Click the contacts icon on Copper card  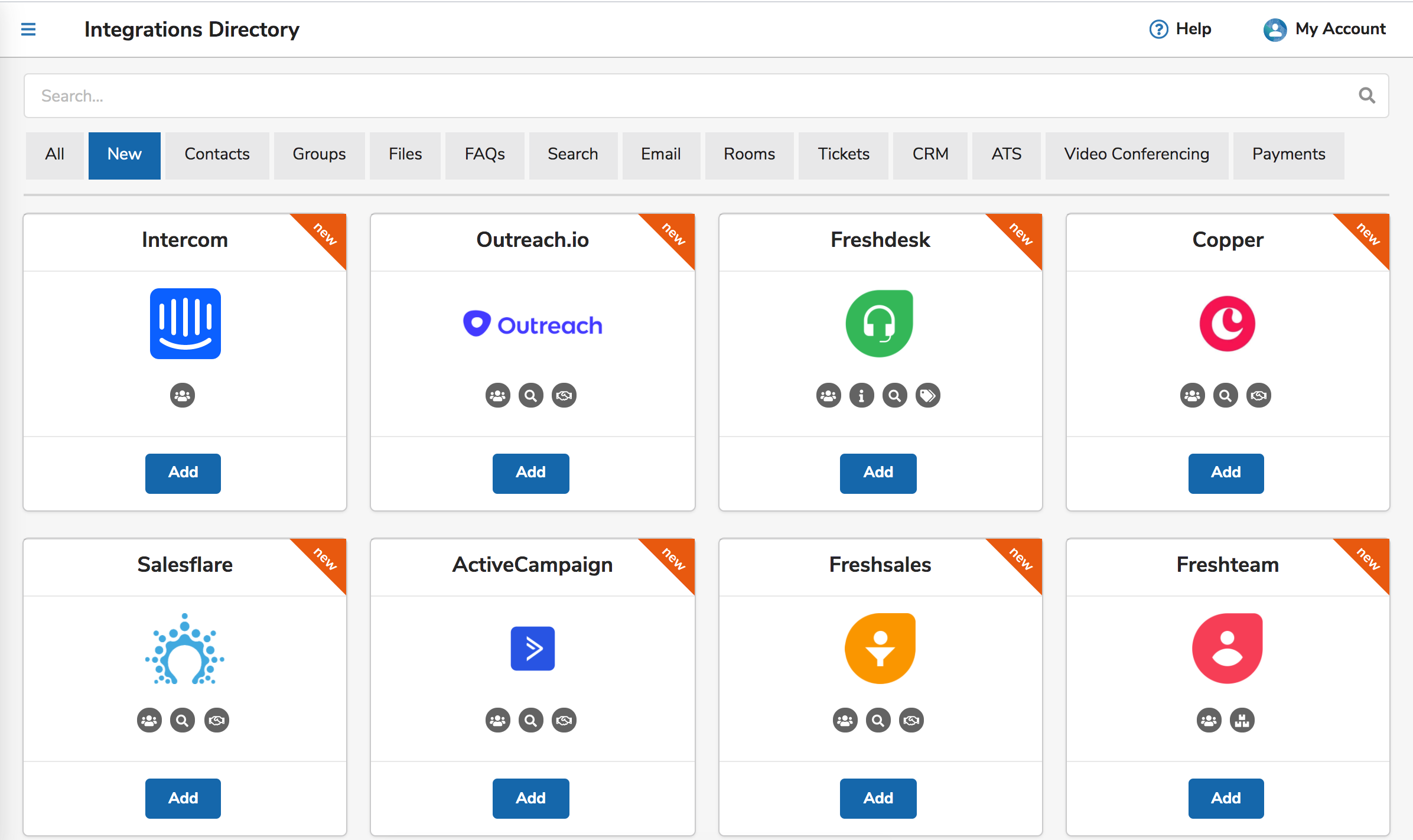tap(1193, 395)
